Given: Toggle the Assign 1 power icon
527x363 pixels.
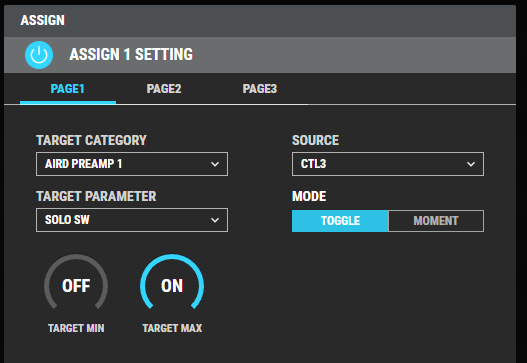Looking at the screenshot, I should click(x=39, y=55).
